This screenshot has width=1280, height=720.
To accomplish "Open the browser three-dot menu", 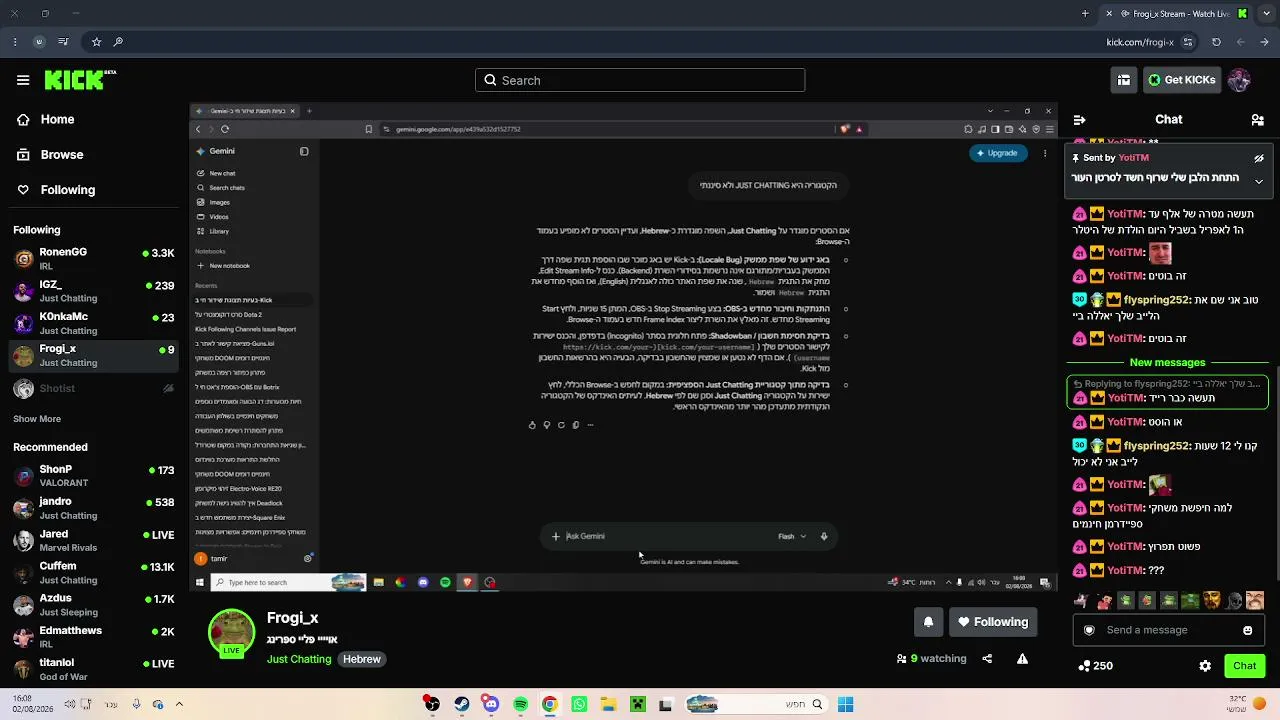I will point(14,42).
